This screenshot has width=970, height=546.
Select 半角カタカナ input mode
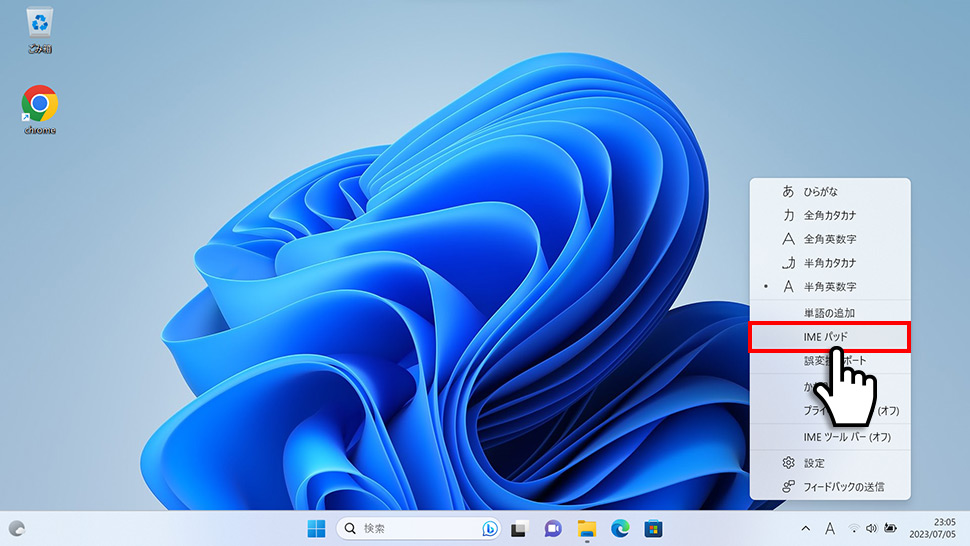pyautogui.click(x=830, y=263)
